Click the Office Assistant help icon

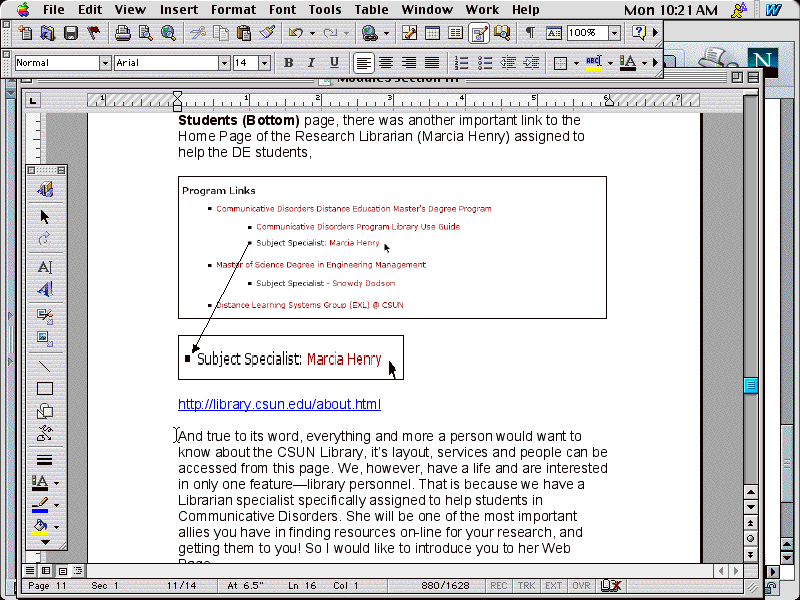[x=639, y=33]
